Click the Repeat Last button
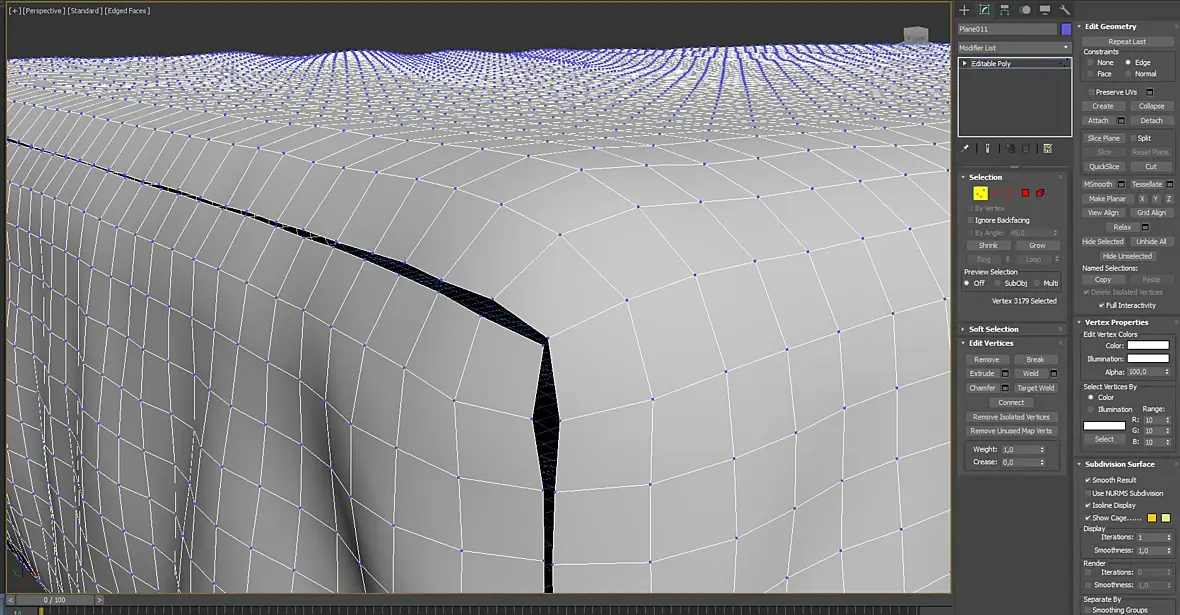Screen dimensions: 1180x615 pyautogui.click(x=1127, y=42)
